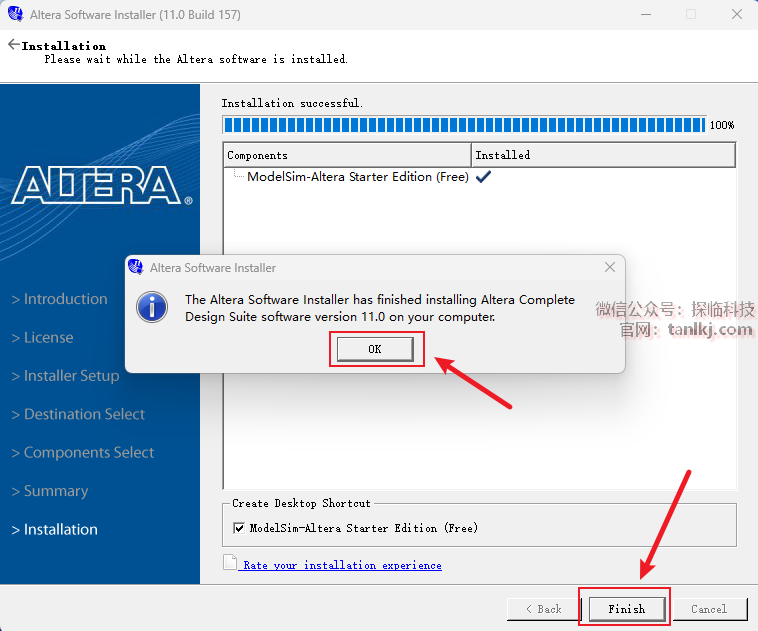Select the Summary step in sidebar

(50, 491)
